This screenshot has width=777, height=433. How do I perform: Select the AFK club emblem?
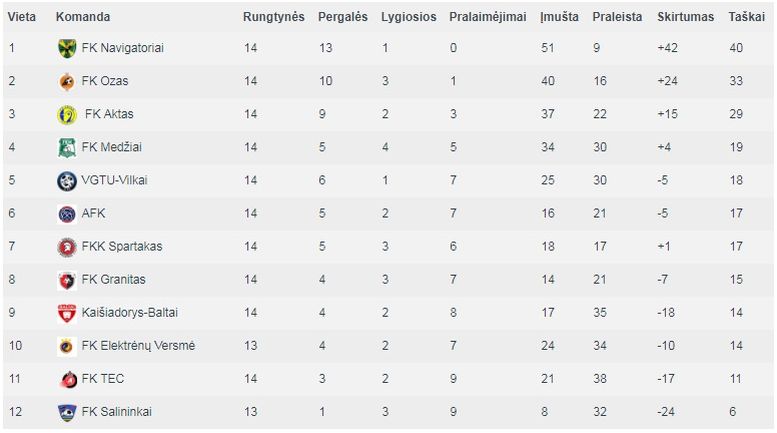(x=67, y=214)
